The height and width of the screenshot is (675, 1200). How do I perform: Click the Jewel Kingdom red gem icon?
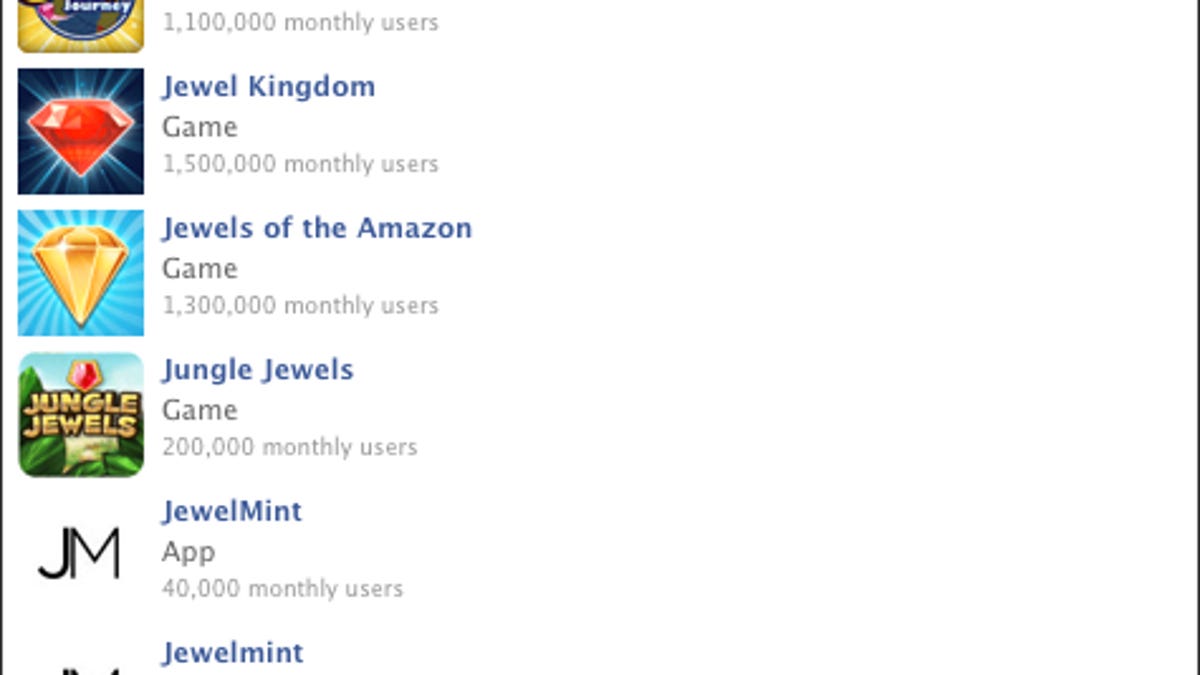pos(81,131)
